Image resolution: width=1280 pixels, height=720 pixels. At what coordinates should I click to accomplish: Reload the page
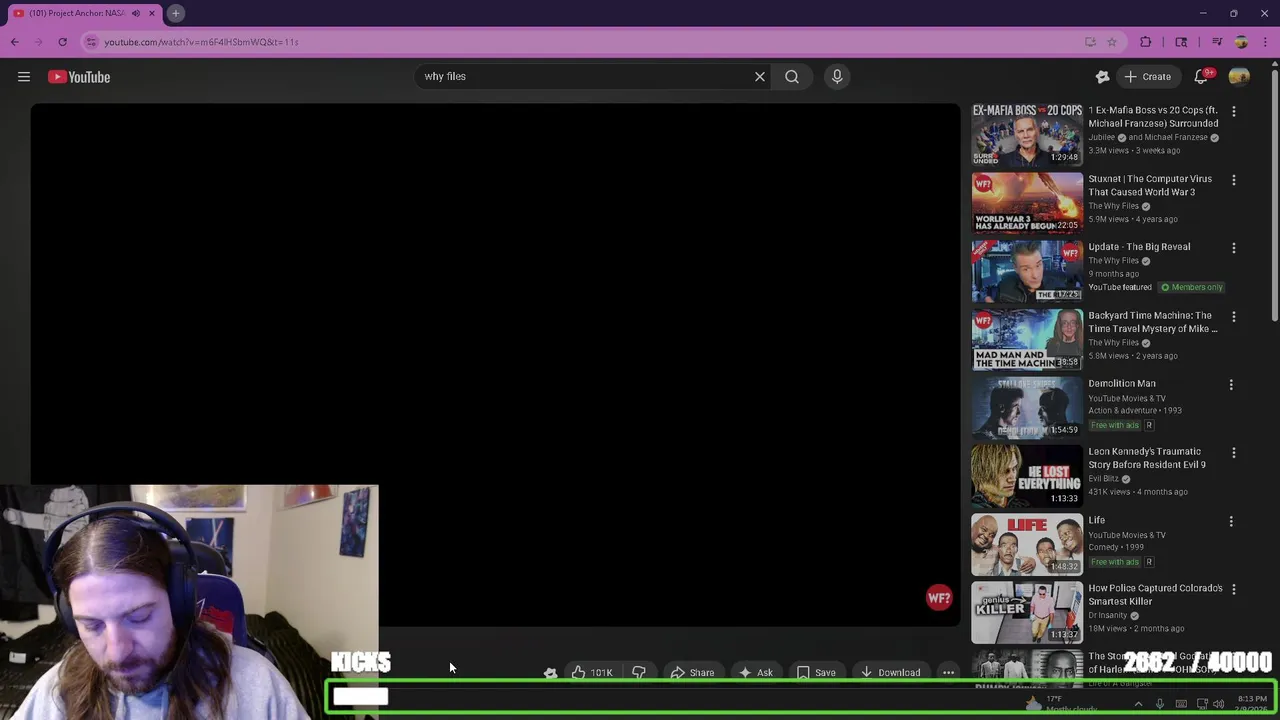pyautogui.click(x=62, y=42)
